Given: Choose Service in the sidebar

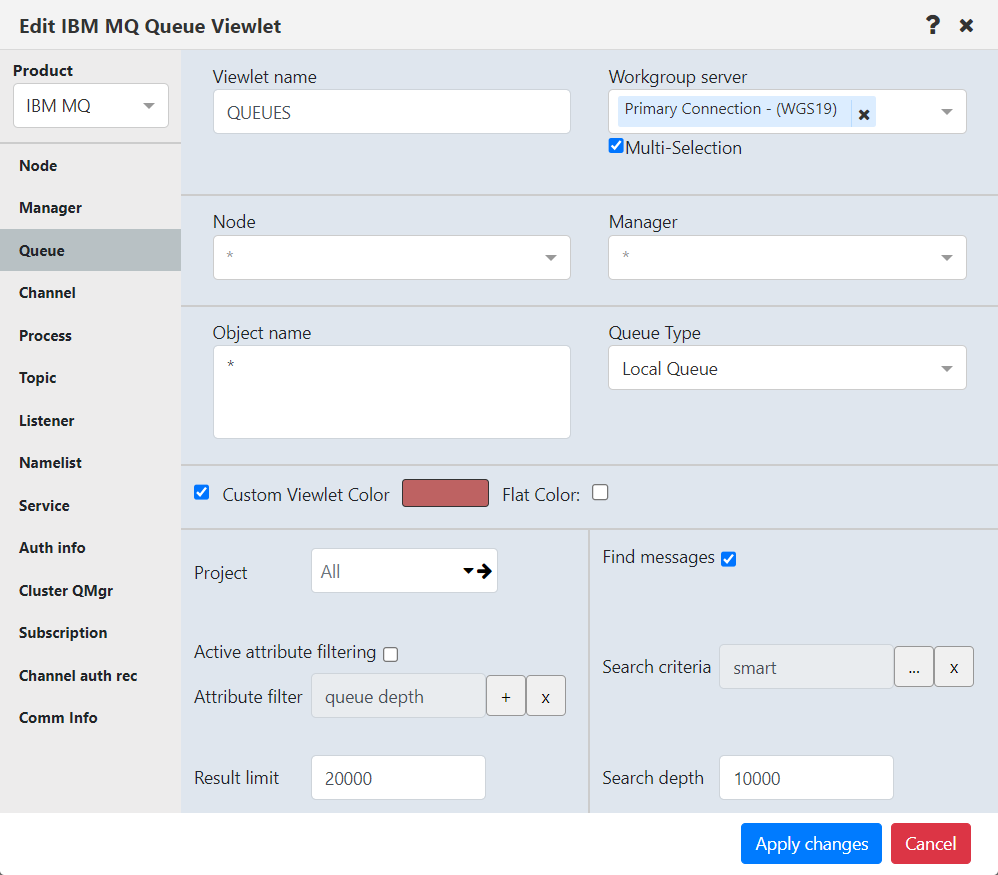Looking at the screenshot, I should pyautogui.click(x=90, y=505).
